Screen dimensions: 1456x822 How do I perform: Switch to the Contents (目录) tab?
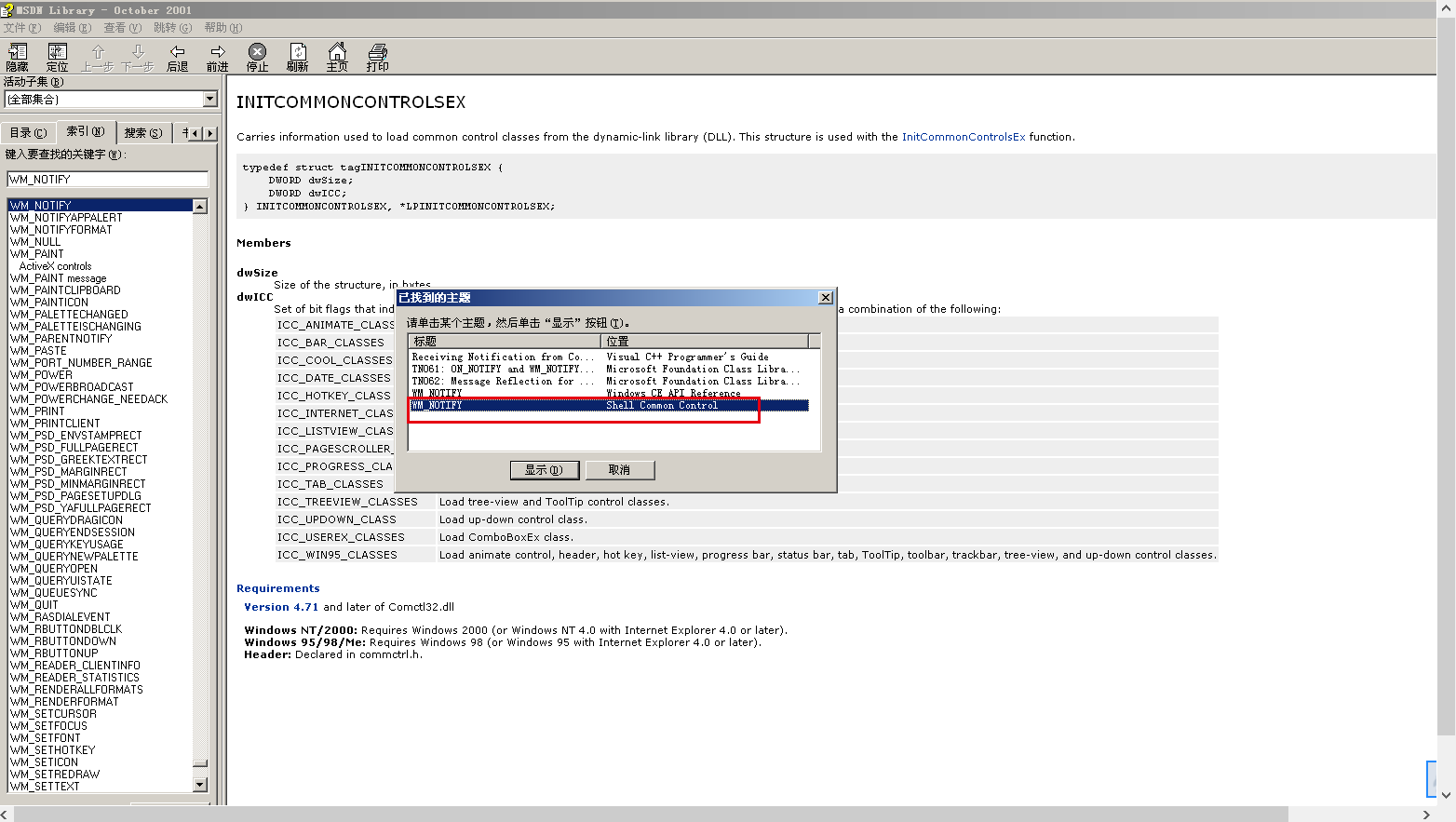tap(28, 133)
